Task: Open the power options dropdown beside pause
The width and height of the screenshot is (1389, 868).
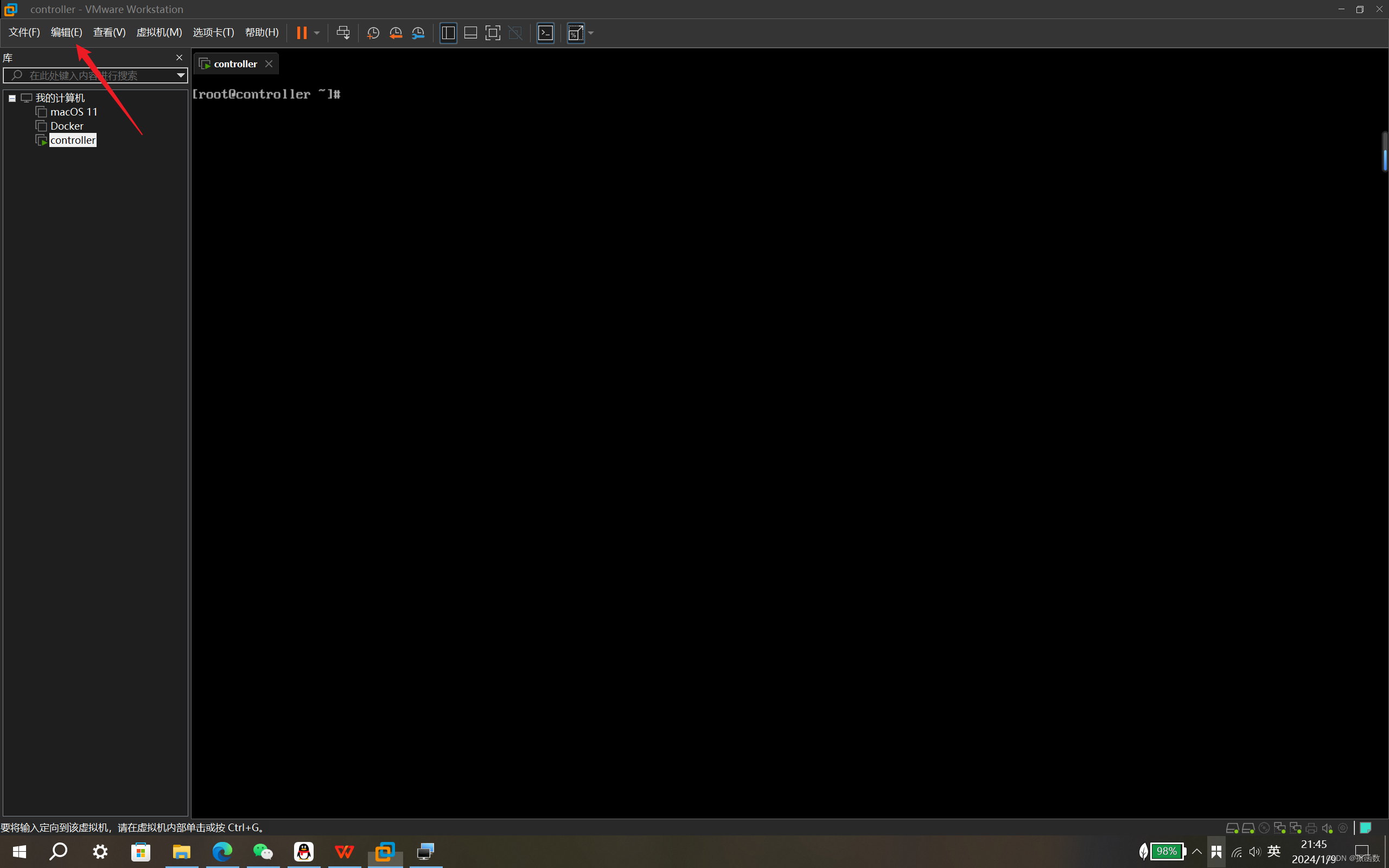Action: (x=317, y=33)
